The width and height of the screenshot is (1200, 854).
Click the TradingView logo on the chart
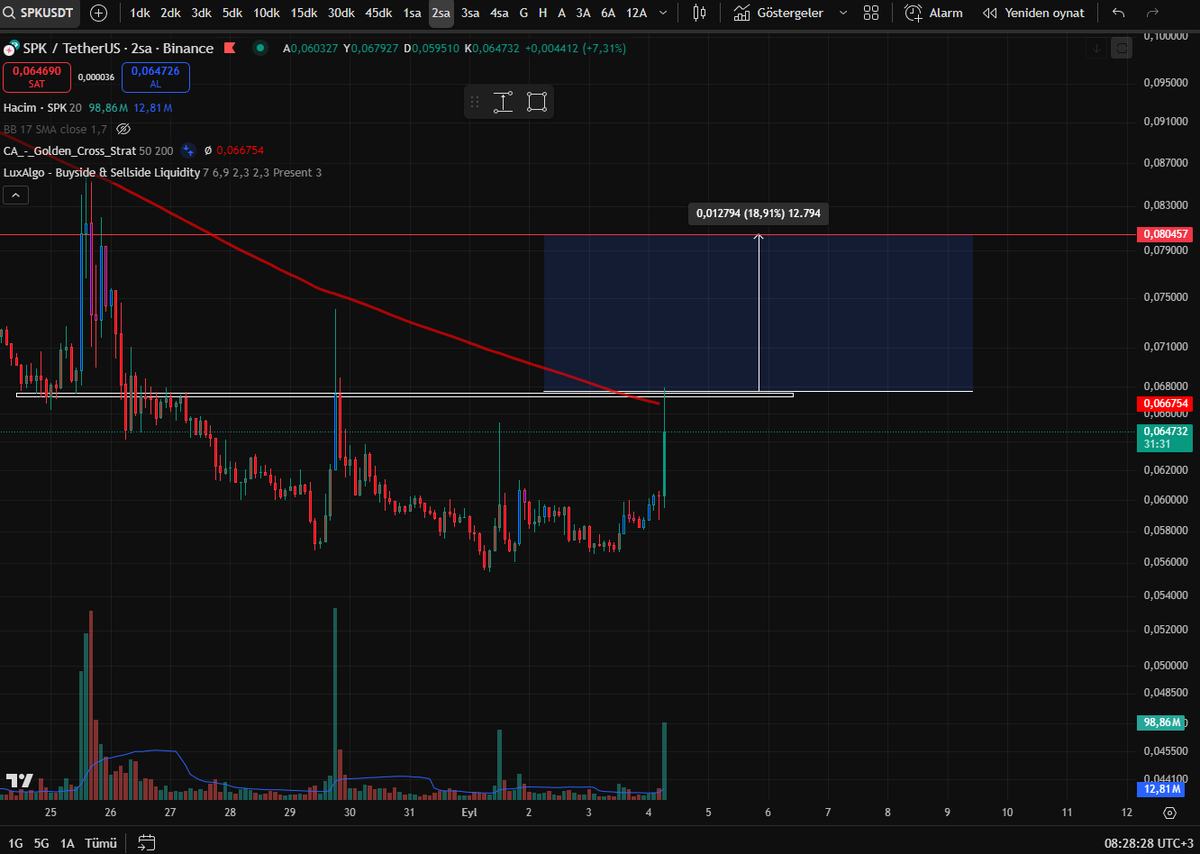(x=20, y=781)
